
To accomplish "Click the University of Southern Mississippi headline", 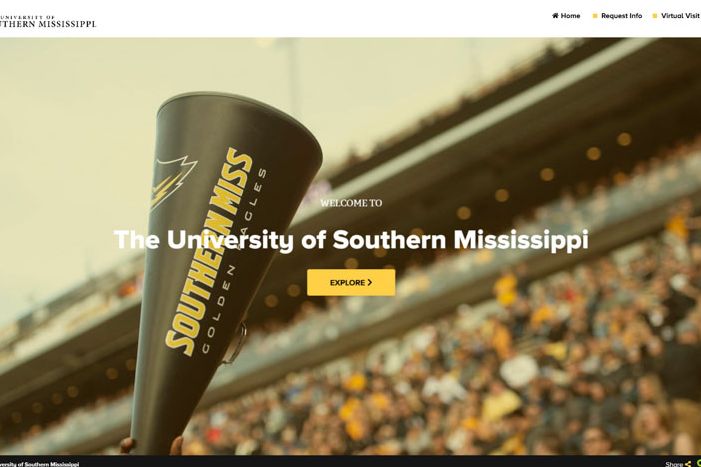I will point(351,240).
